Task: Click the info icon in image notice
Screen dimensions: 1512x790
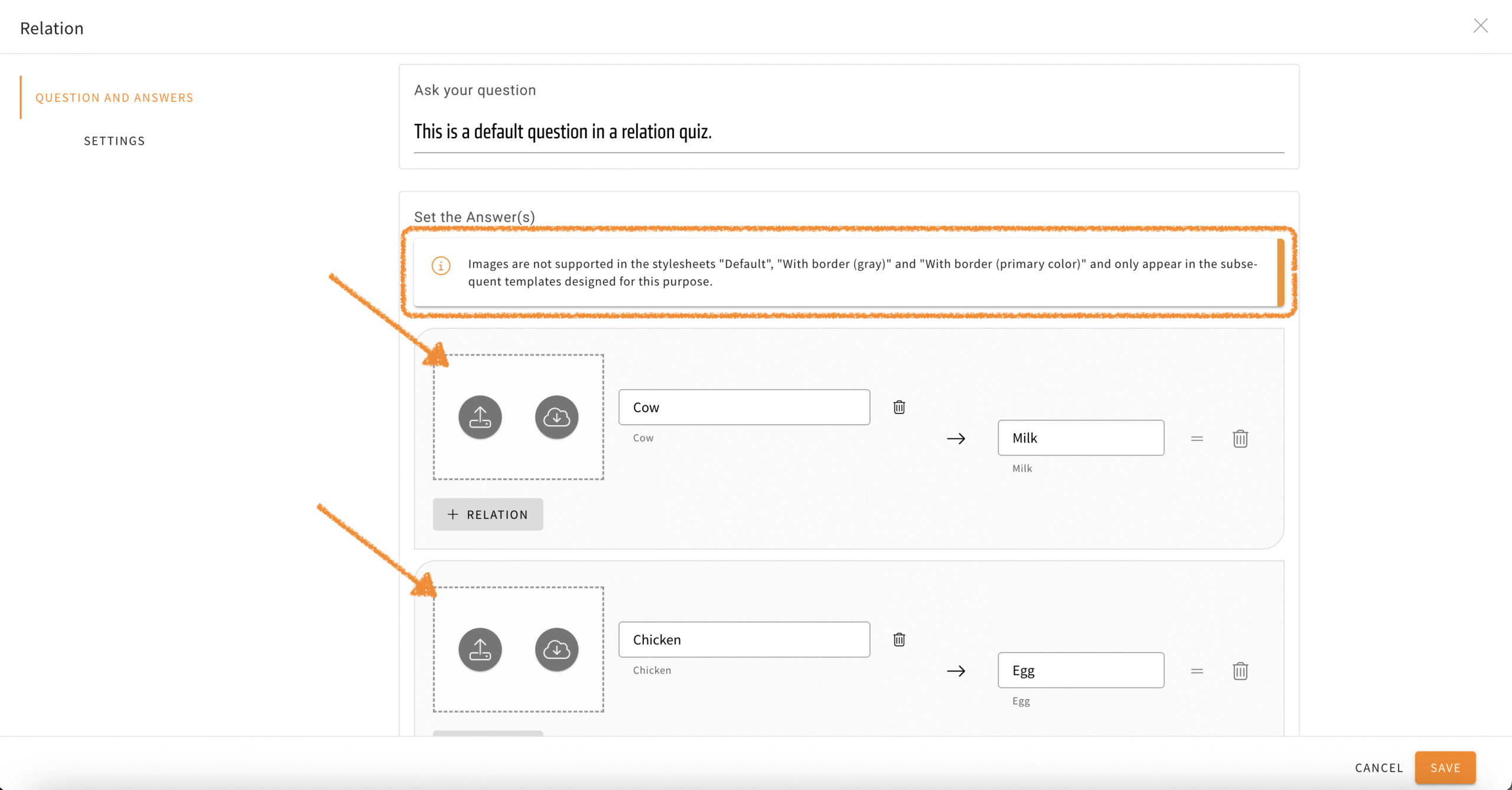Action: pyautogui.click(x=441, y=266)
